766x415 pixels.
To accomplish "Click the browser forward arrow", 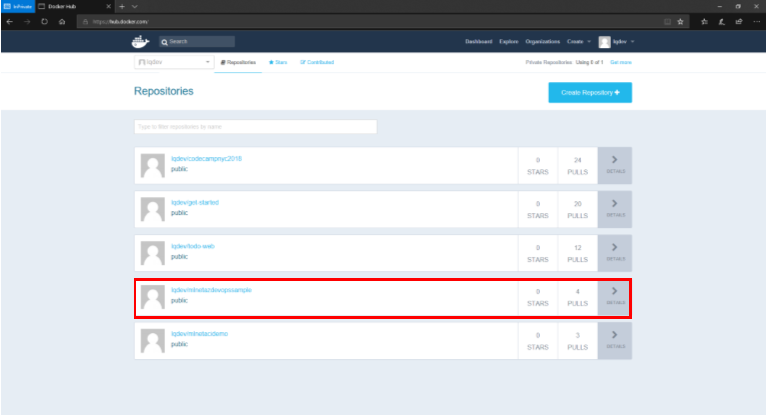I will [27, 21].
